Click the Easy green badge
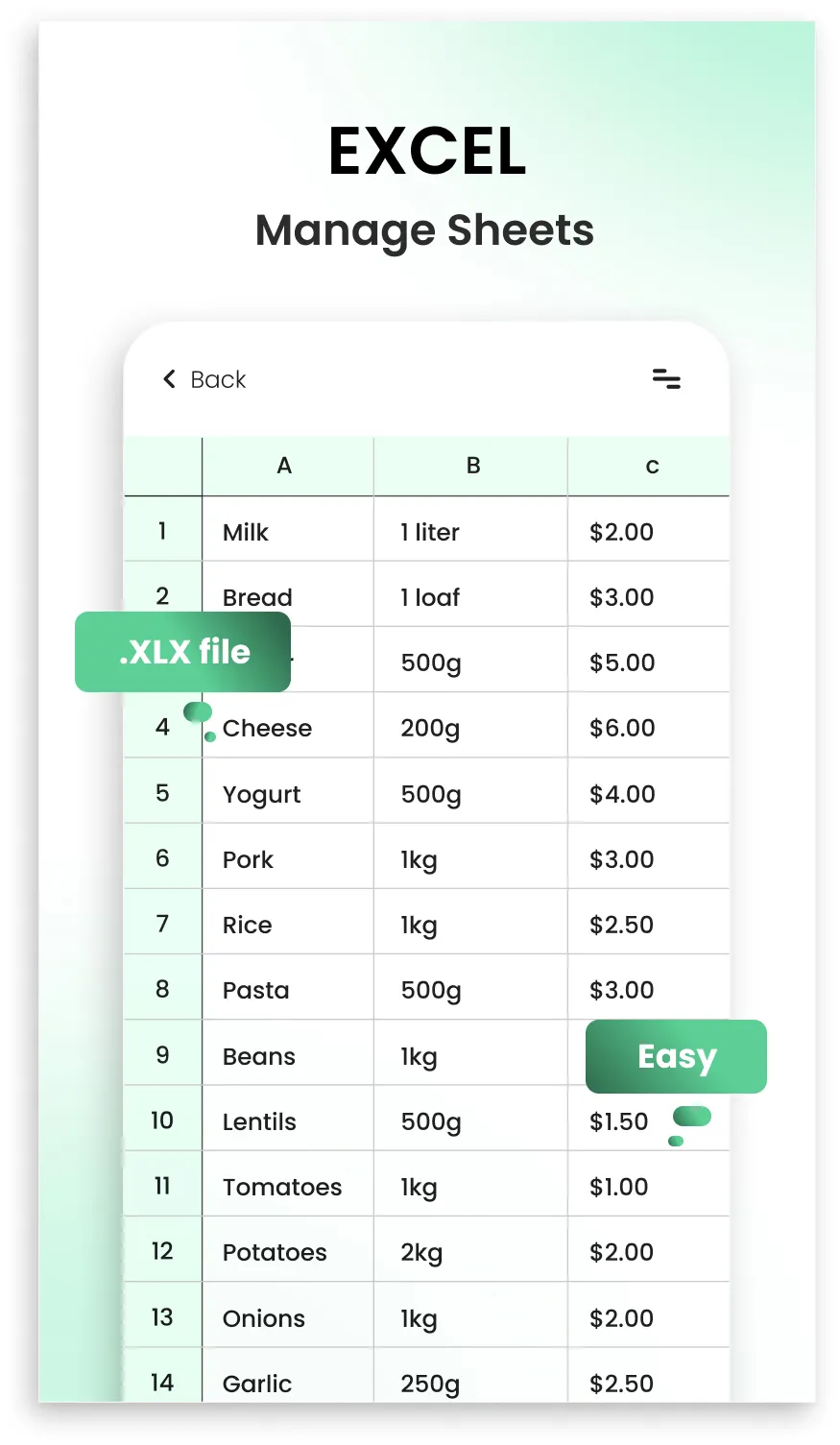The image size is (840, 1445). (676, 1056)
